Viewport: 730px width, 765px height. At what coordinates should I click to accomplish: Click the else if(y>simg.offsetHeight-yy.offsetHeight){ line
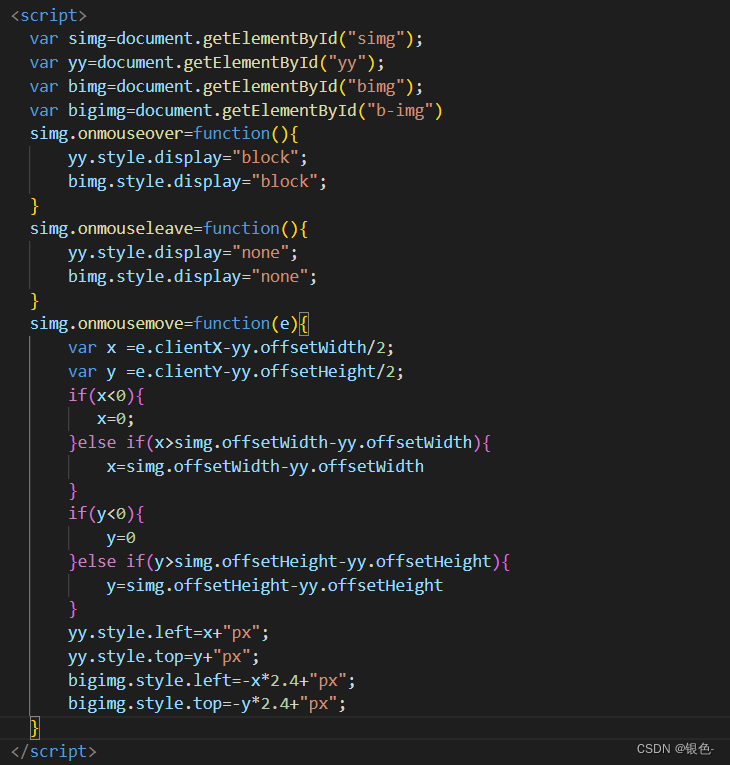pos(289,562)
